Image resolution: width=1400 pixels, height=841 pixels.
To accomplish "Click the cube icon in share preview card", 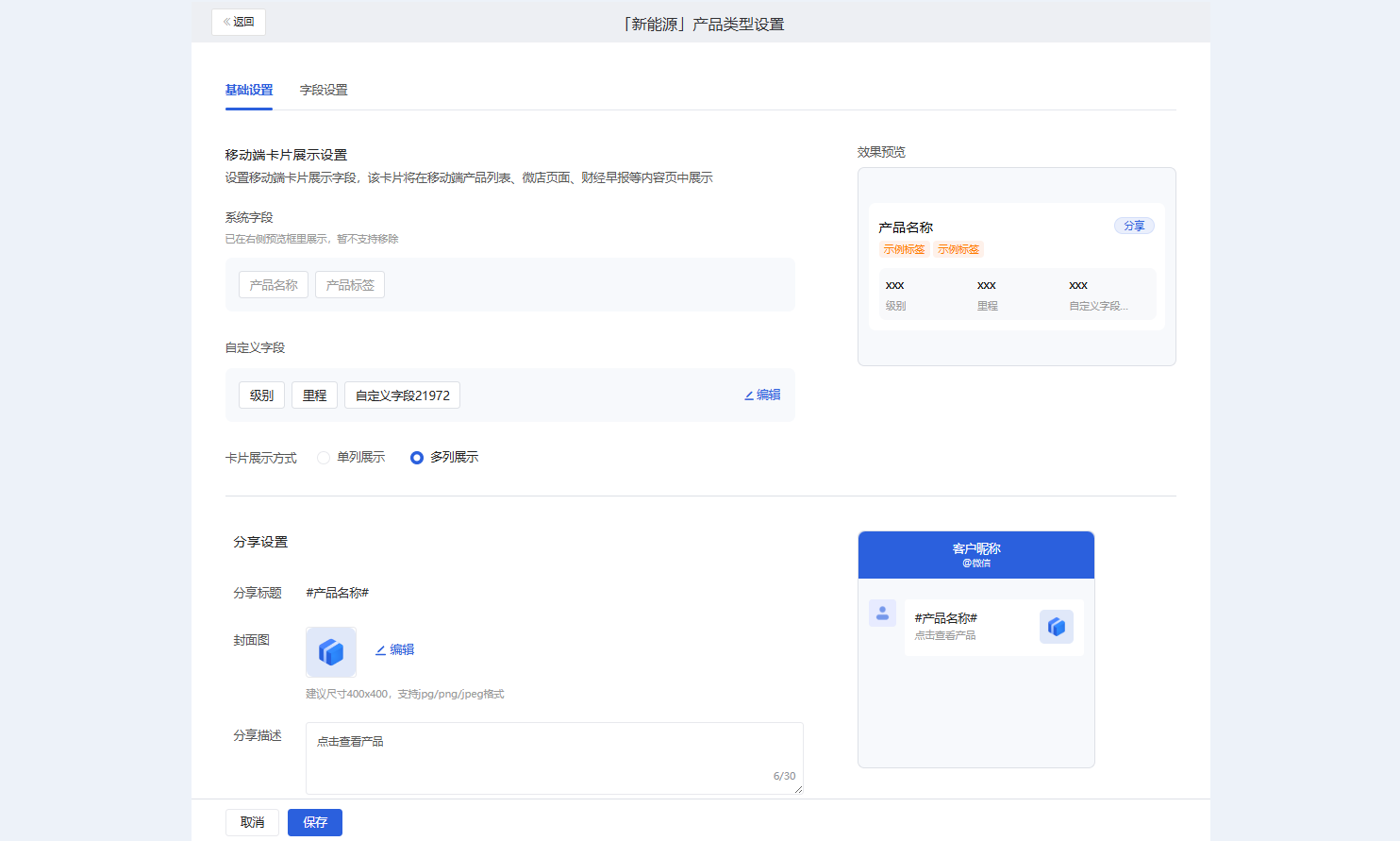I will 1057,627.
